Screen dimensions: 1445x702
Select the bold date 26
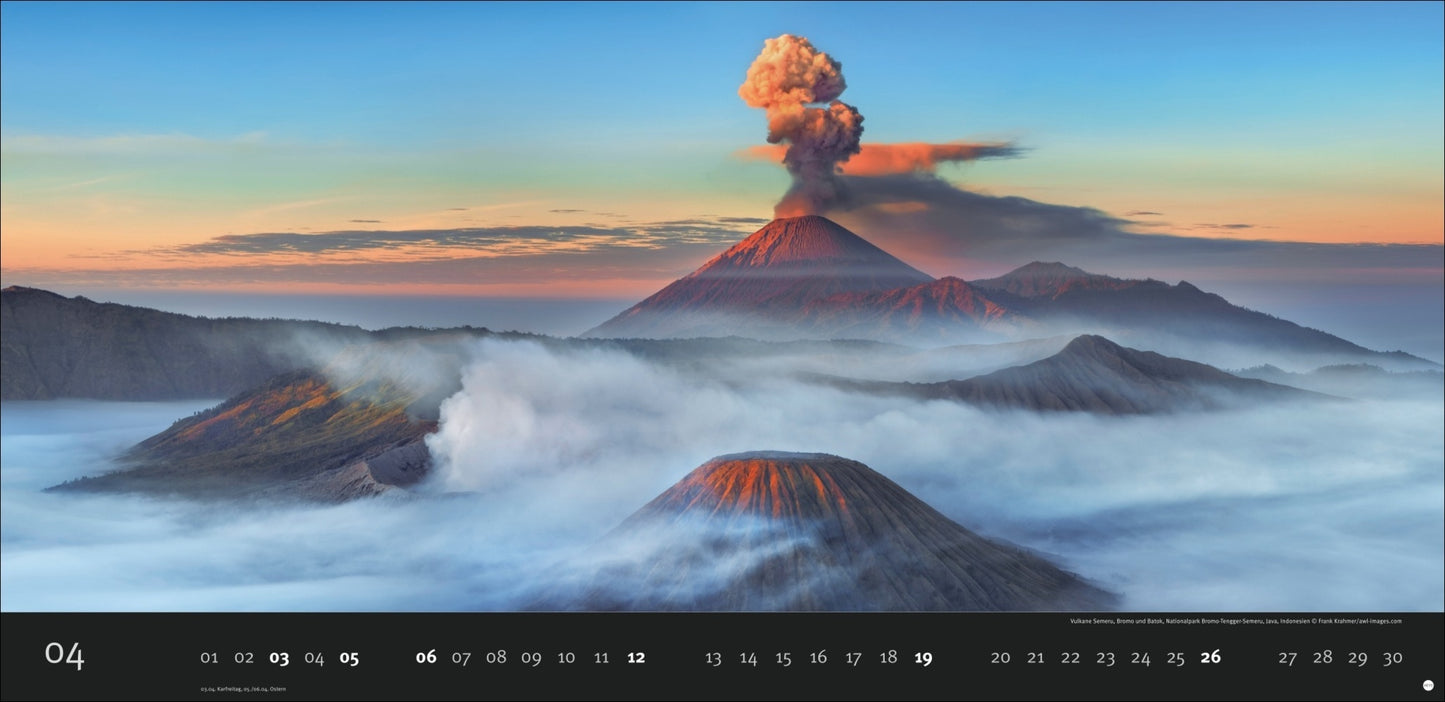[x=1210, y=658]
